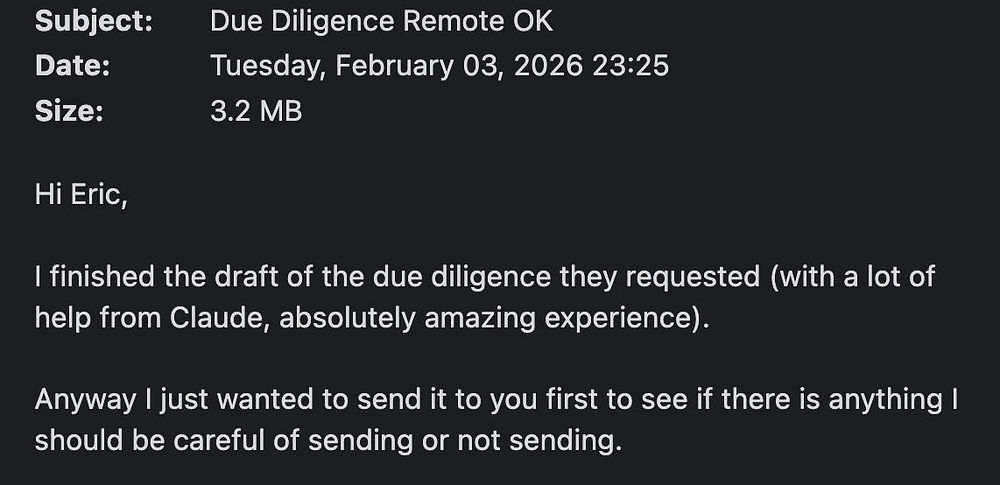Click the Size field label
Image resolution: width=1000 pixels, height=485 pixels.
[69, 112]
